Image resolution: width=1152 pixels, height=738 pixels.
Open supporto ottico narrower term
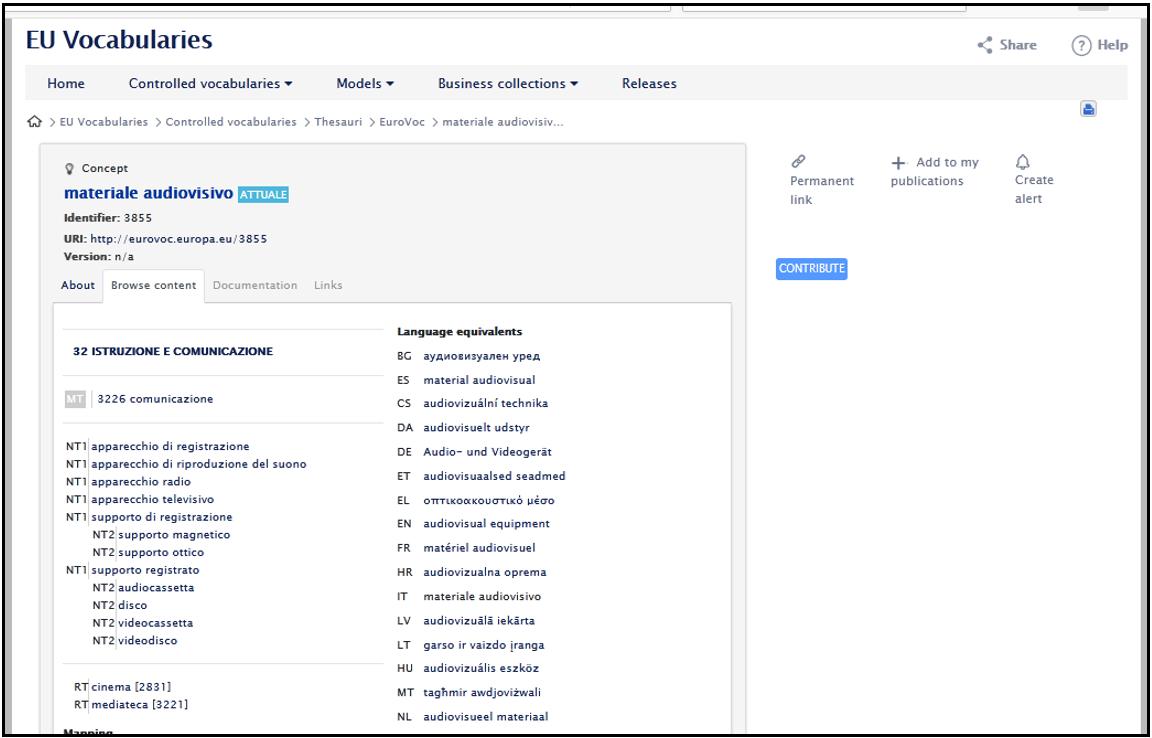pyautogui.click(x=161, y=552)
